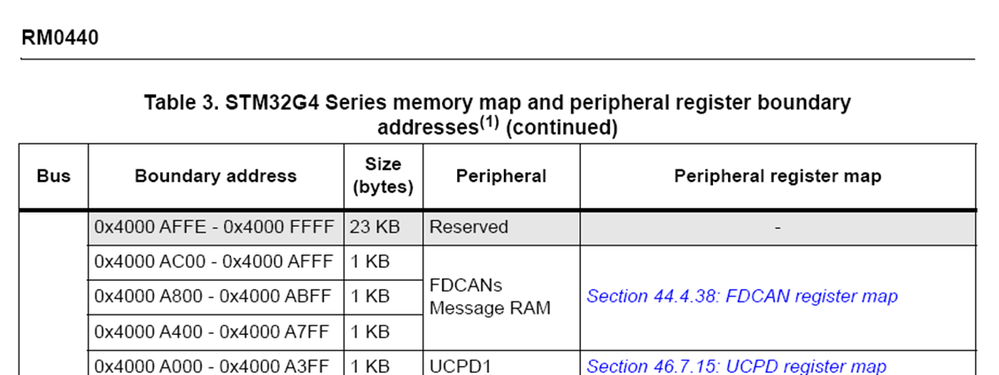Screen dimensions: 999x375
Task: Open the Section 44.4.38 FDCAN register map link
Action: tap(742, 296)
